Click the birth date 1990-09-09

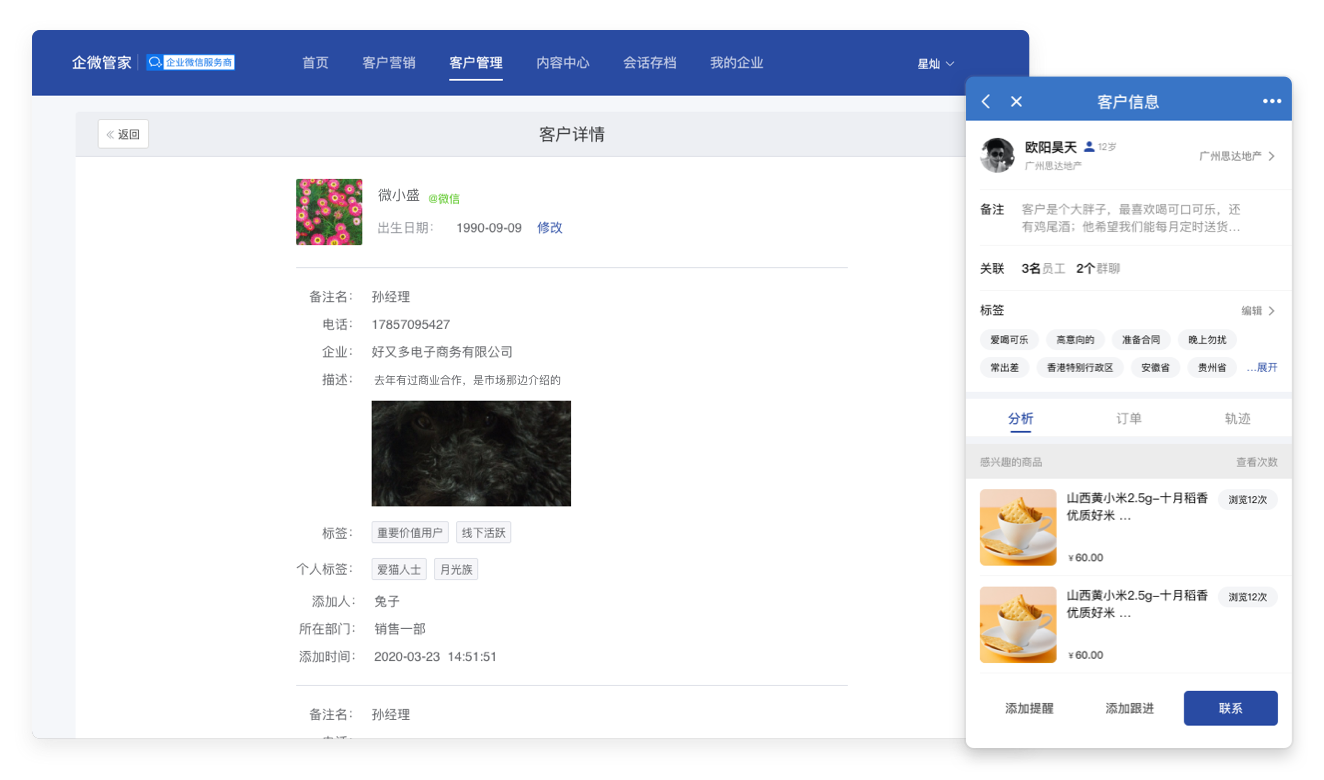489,228
